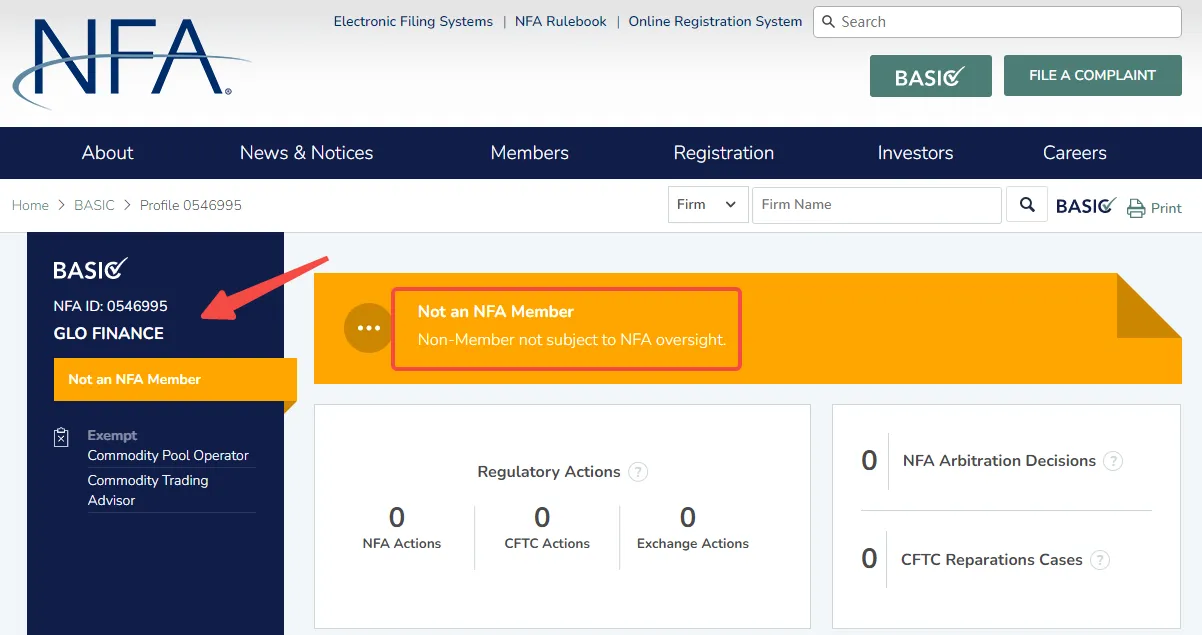Image resolution: width=1202 pixels, height=635 pixels.
Task: Open the Members menu
Action: [529, 153]
